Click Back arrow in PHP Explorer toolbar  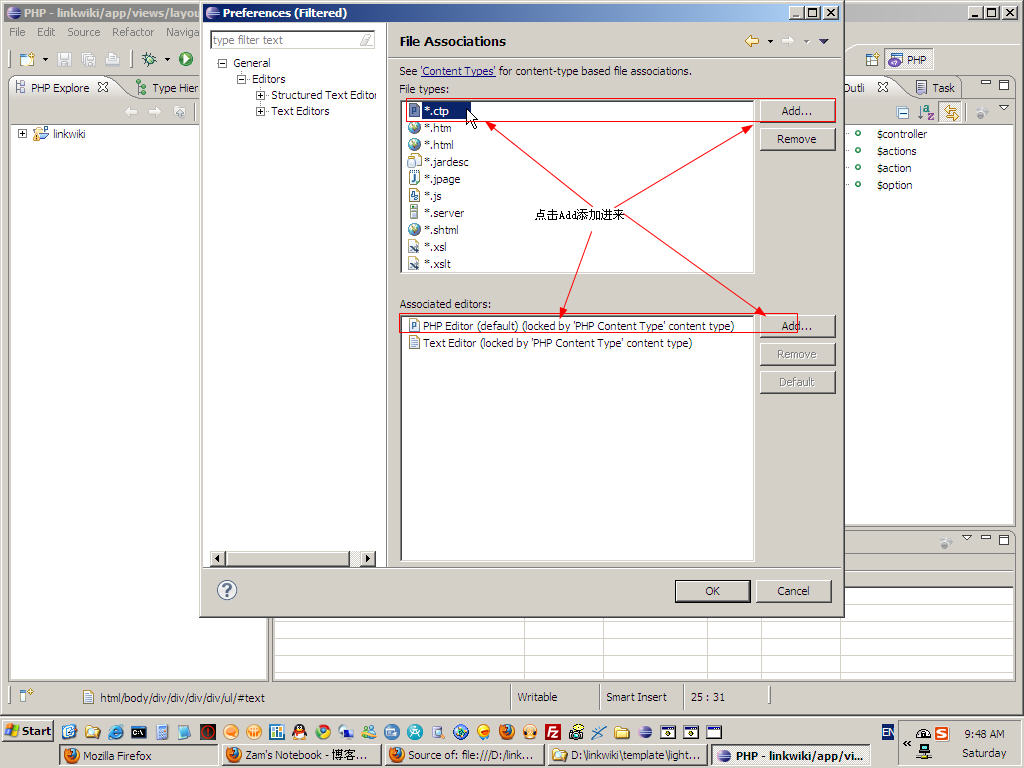[131, 112]
